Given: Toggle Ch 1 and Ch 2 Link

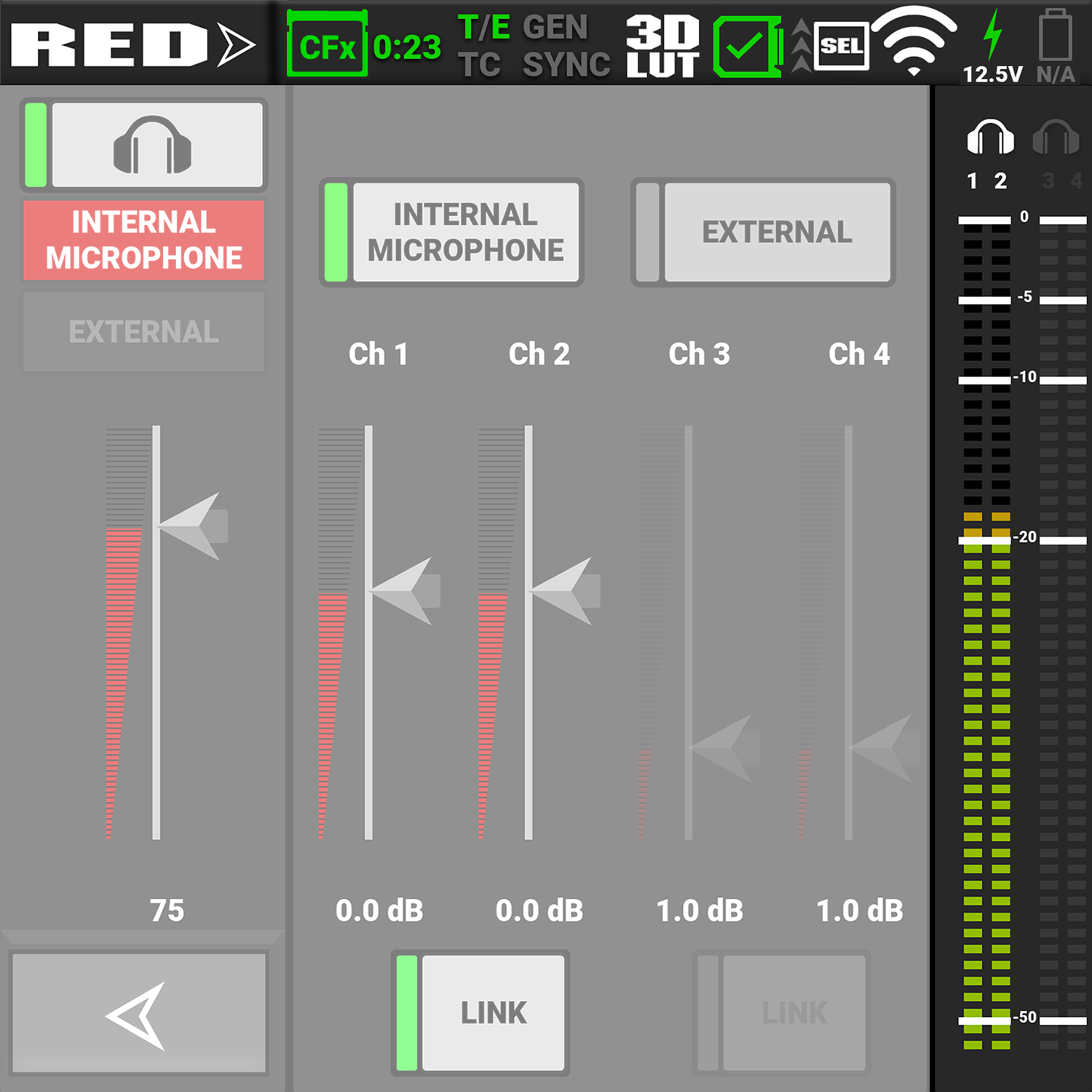Looking at the screenshot, I should tap(480, 1013).
